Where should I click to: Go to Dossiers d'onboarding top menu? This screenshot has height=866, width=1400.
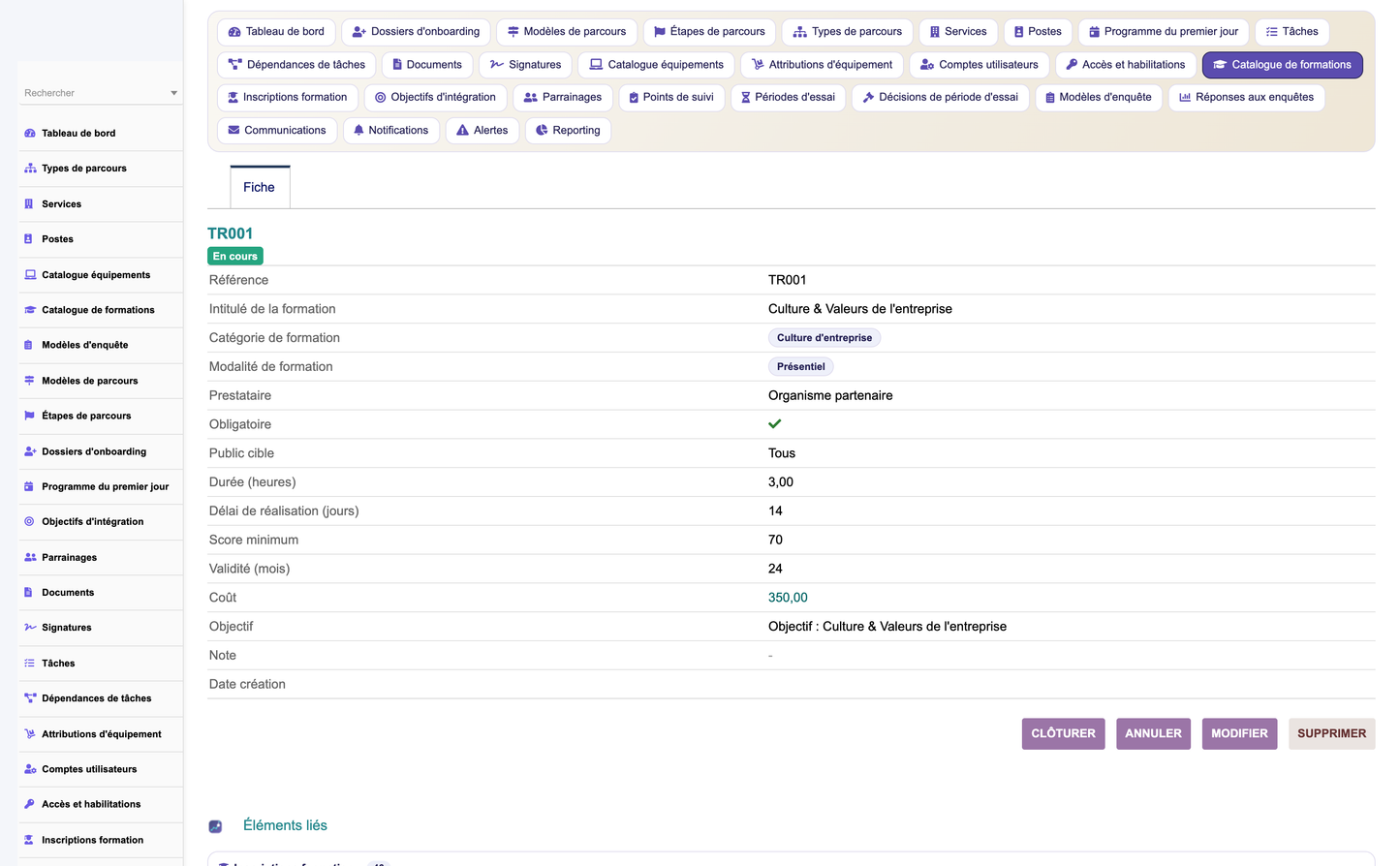coord(416,32)
